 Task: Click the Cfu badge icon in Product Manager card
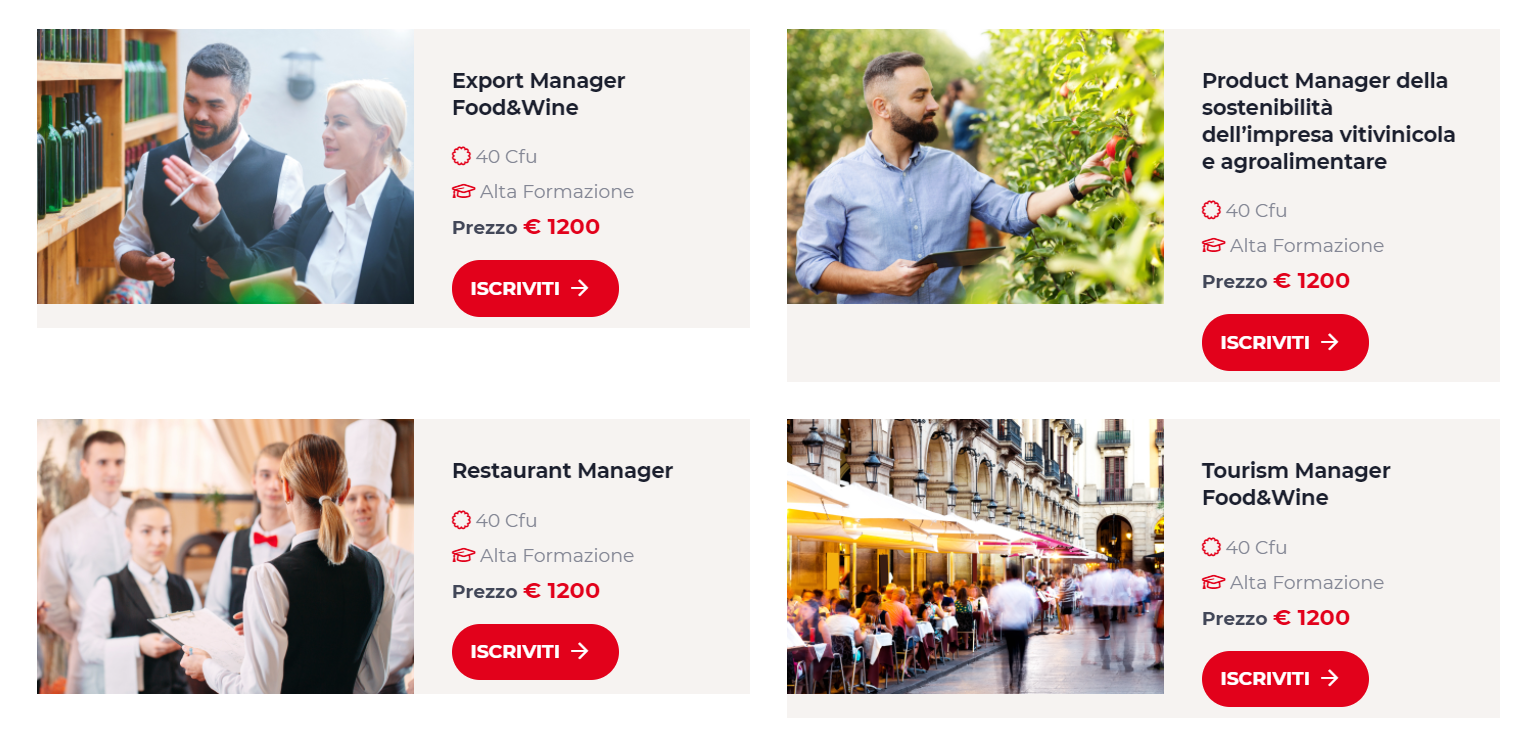coord(1211,210)
